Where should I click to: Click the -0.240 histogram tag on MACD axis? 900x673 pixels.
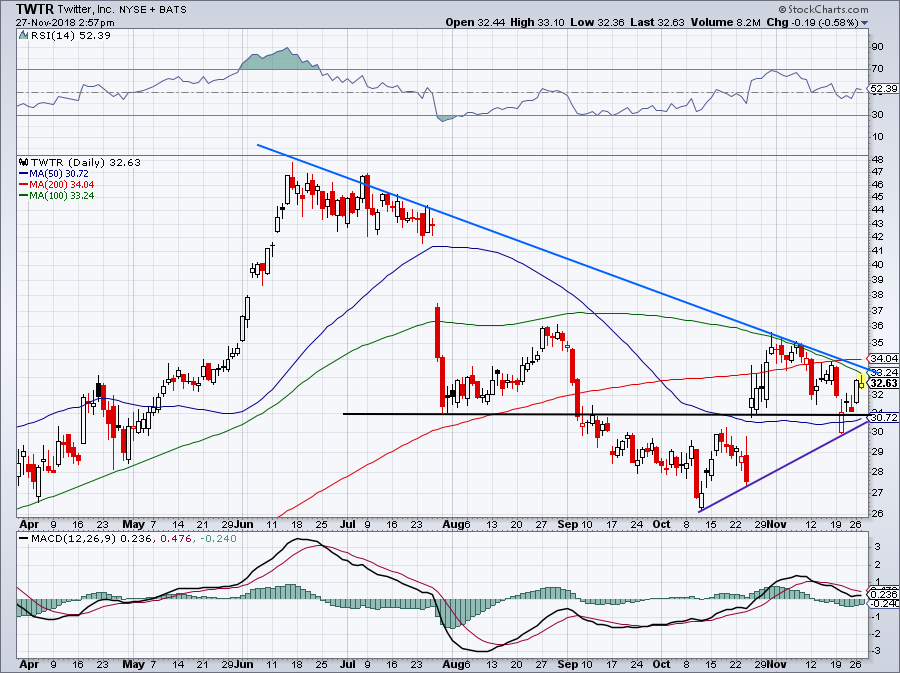pos(883,603)
